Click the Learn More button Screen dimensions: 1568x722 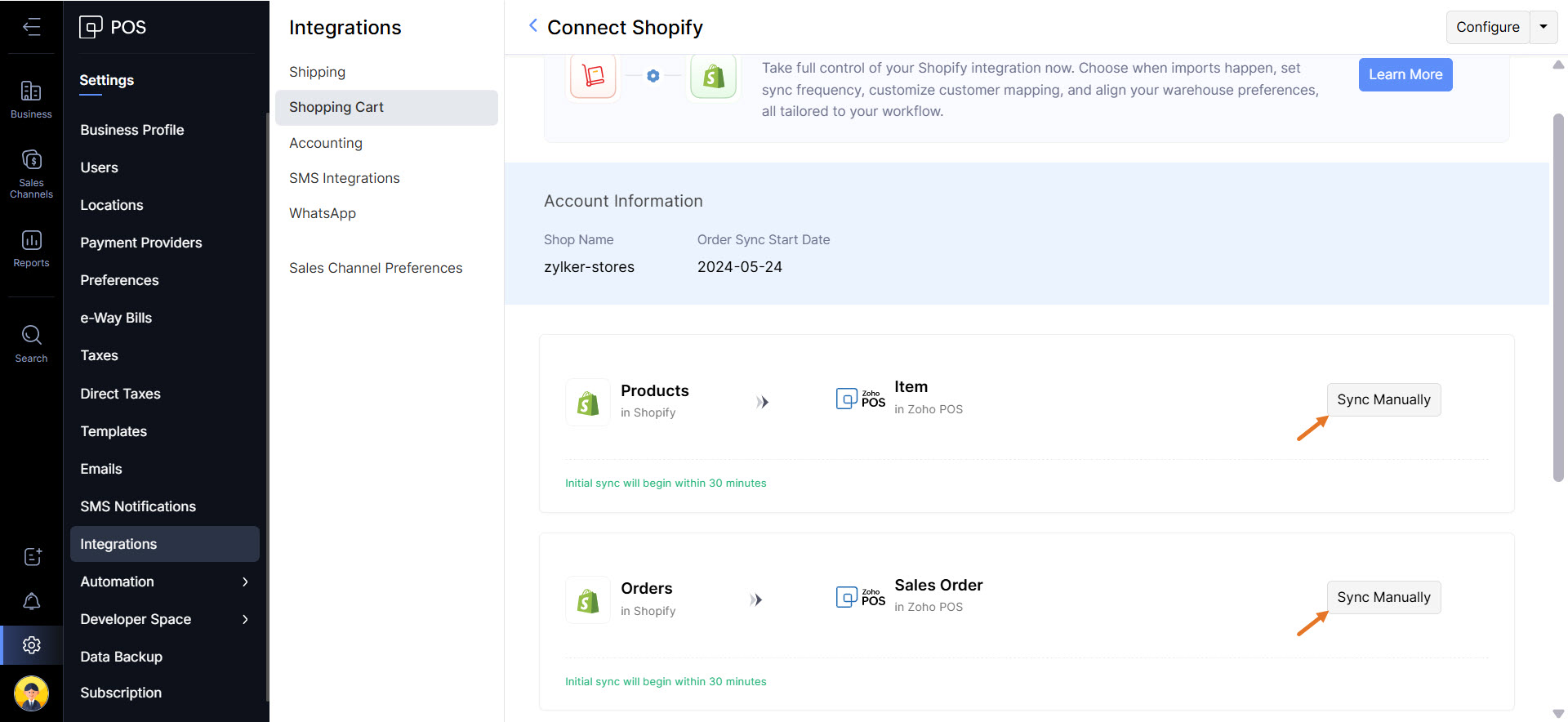[x=1405, y=74]
